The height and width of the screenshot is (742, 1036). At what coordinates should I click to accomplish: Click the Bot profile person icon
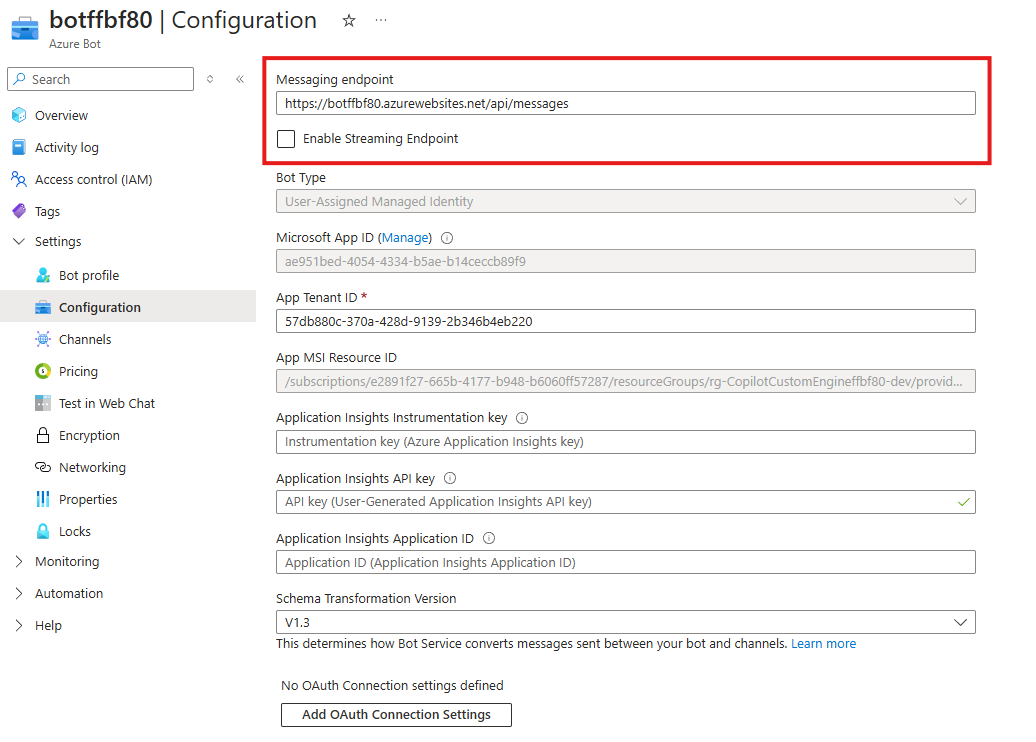[x=43, y=275]
